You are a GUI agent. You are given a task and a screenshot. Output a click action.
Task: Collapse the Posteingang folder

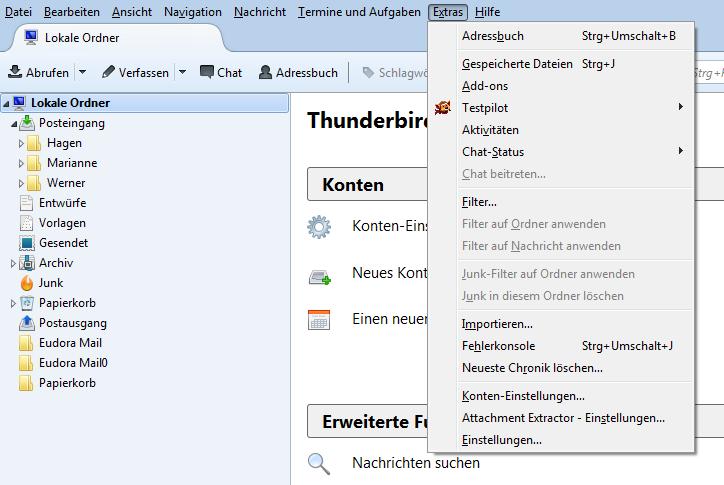click(14, 124)
